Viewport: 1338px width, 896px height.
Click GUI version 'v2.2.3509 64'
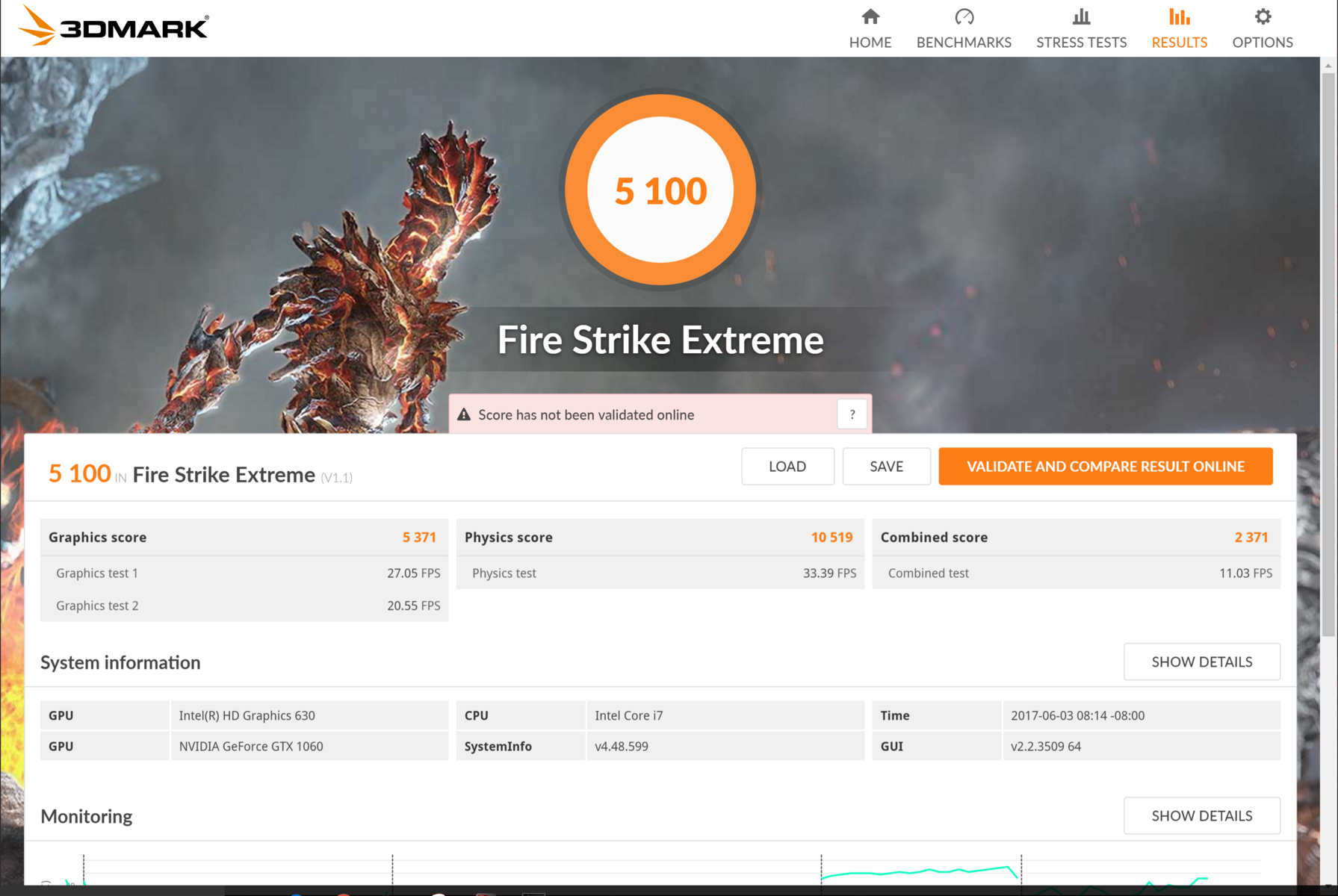tap(1046, 746)
